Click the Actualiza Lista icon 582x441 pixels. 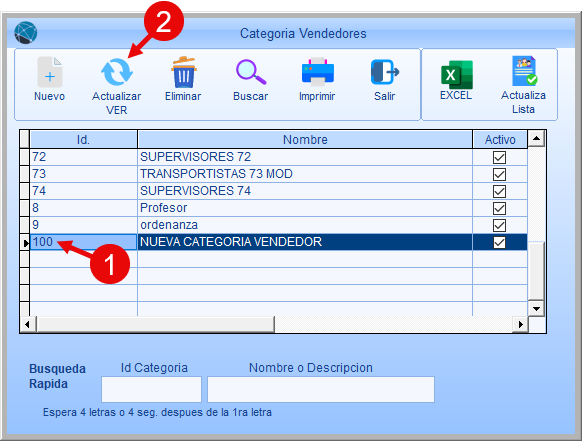524,71
